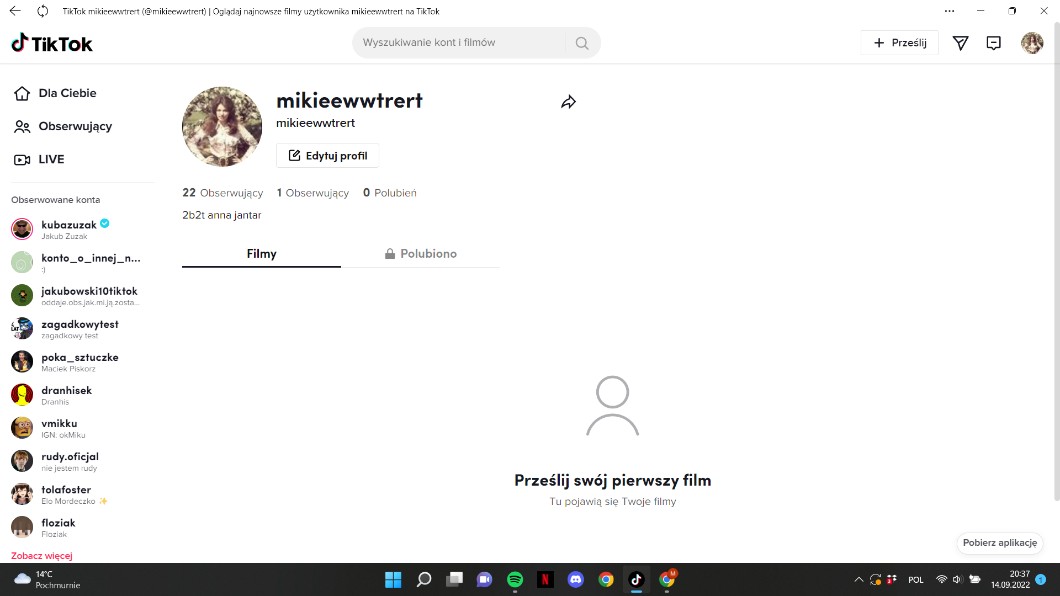Expand list with Zobacz więcej
The image size is (1060, 596).
coord(42,555)
